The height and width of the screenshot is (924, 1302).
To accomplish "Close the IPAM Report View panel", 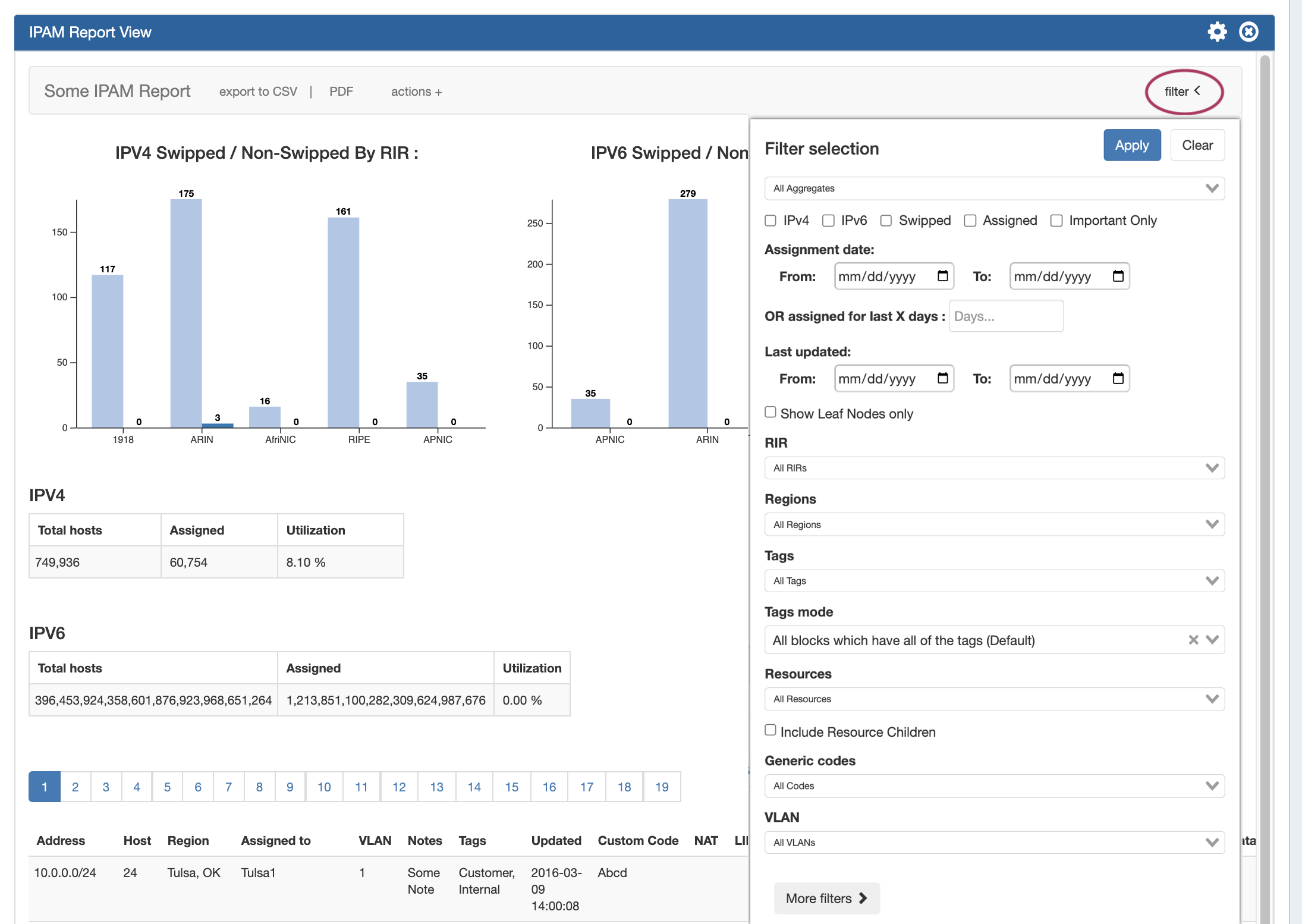I will pyautogui.click(x=1248, y=32).
